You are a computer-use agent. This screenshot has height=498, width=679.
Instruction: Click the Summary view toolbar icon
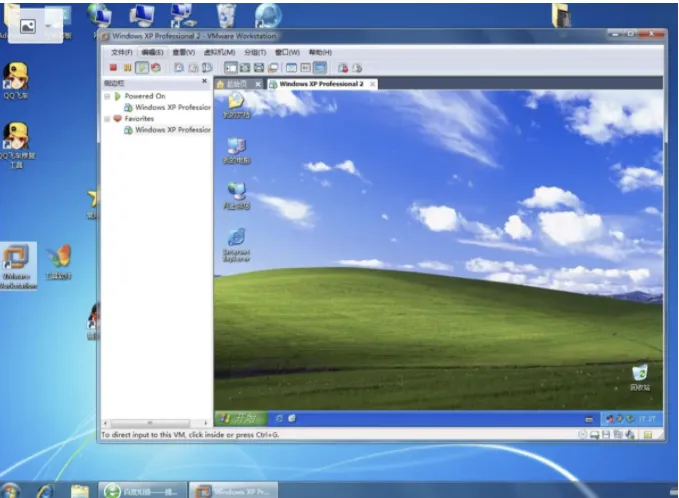291,68
